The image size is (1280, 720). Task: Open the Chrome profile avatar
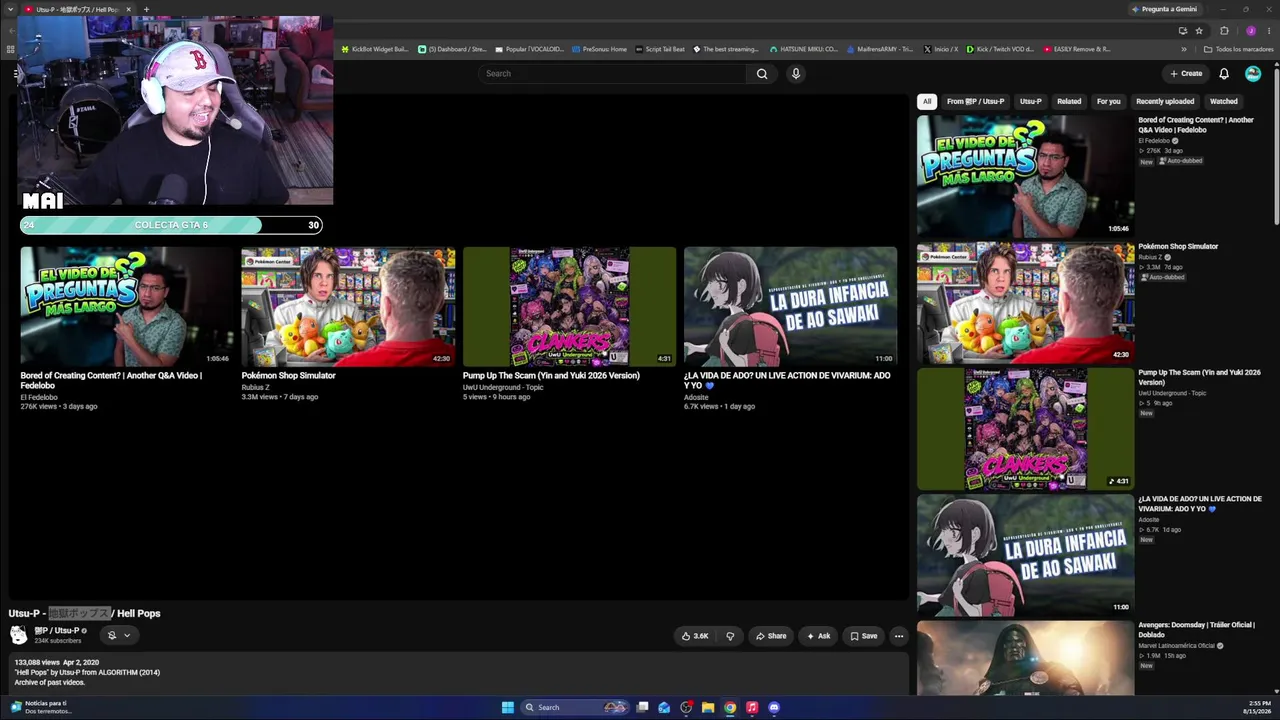point(1250,30)
